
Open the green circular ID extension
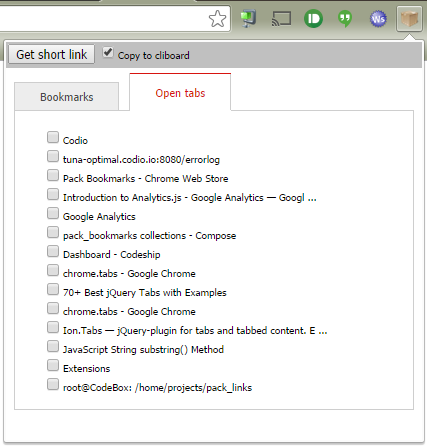tap(313, 19)
